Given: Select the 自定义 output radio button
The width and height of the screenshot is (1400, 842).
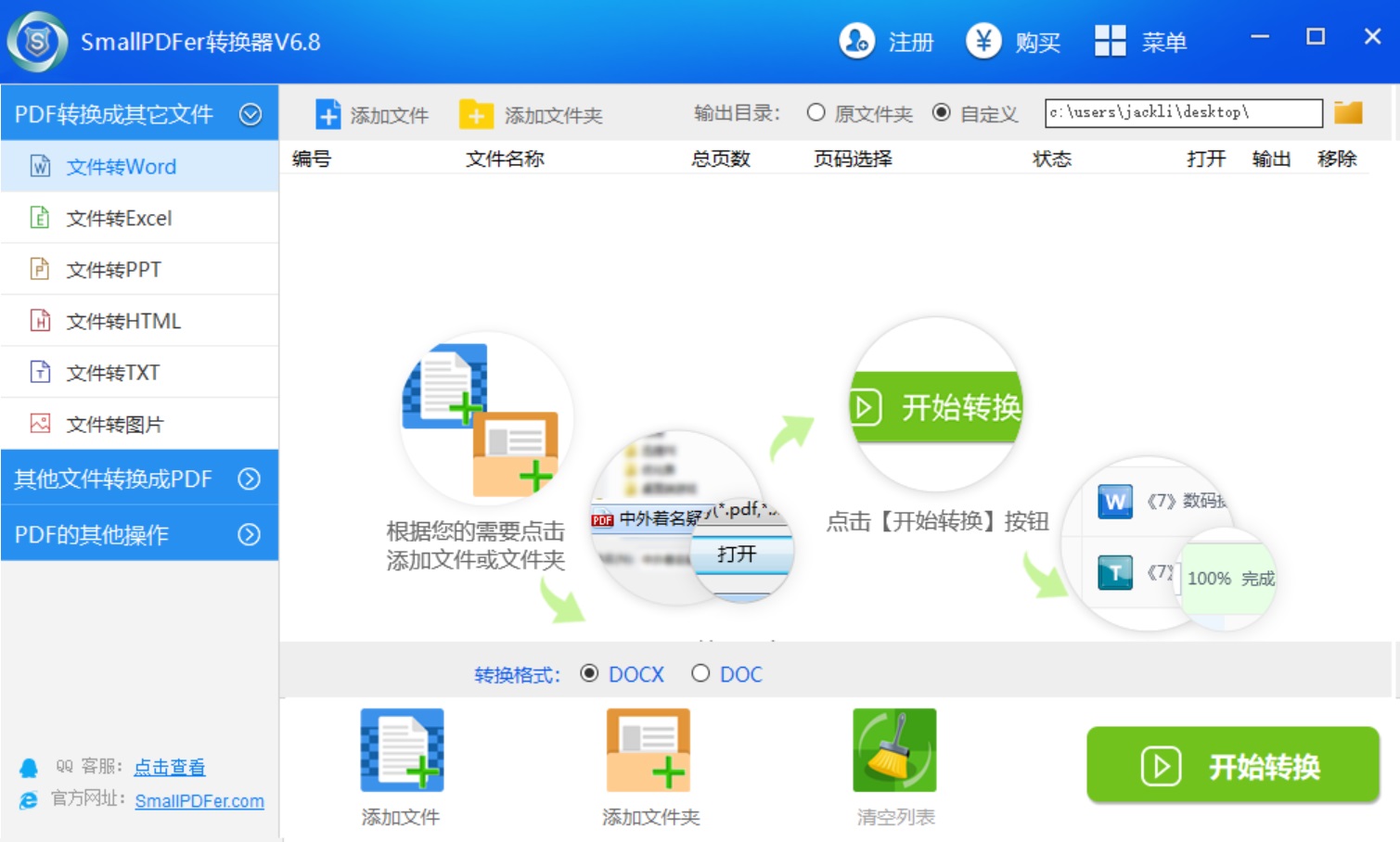Looking at the screenshot, I should pyautogui.click(x=941, y=112).
